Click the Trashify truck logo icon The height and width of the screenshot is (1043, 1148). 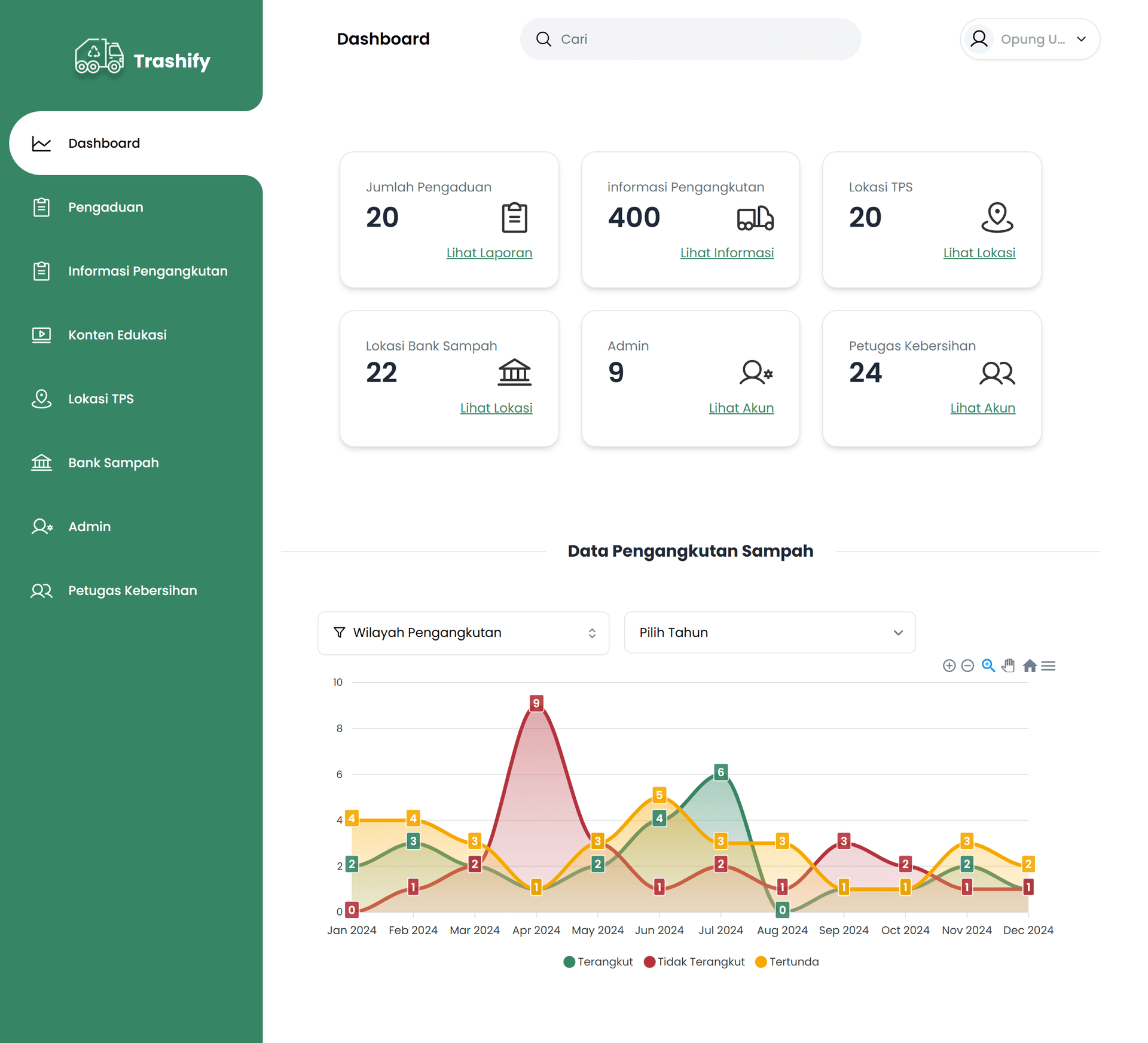coord(99,57)
